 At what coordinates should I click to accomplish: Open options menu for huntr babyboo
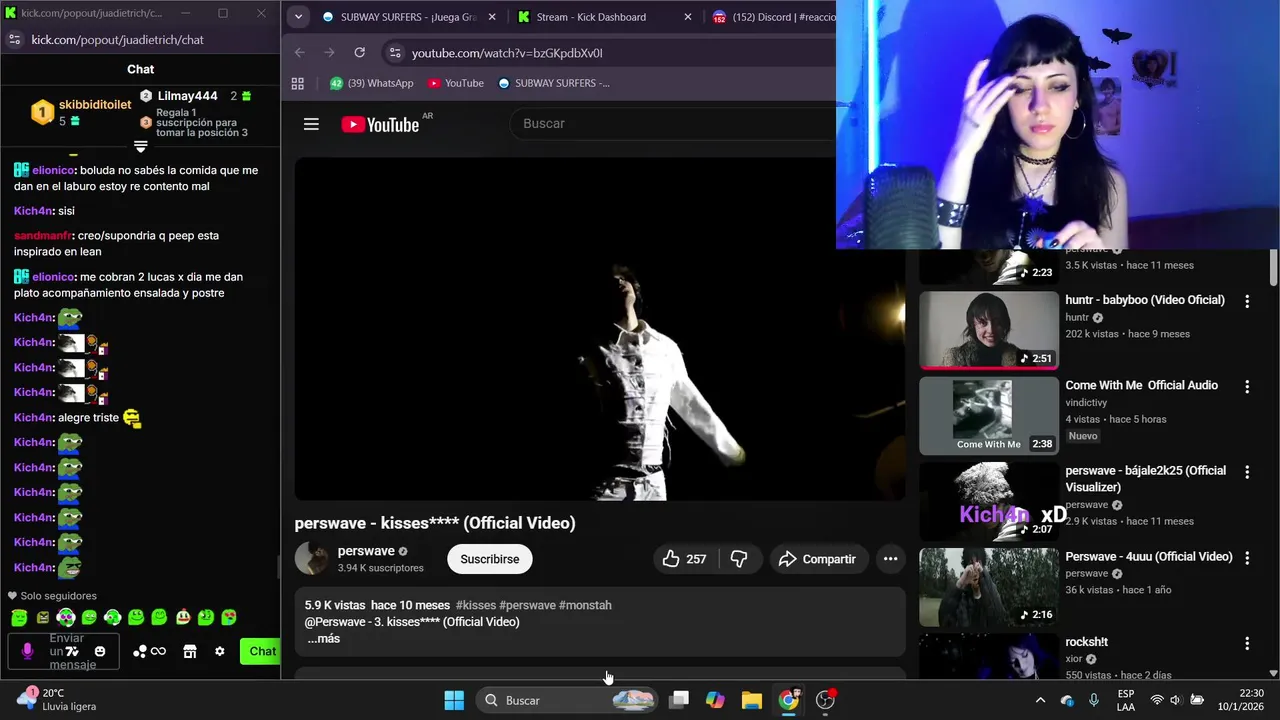[1247, 301]
